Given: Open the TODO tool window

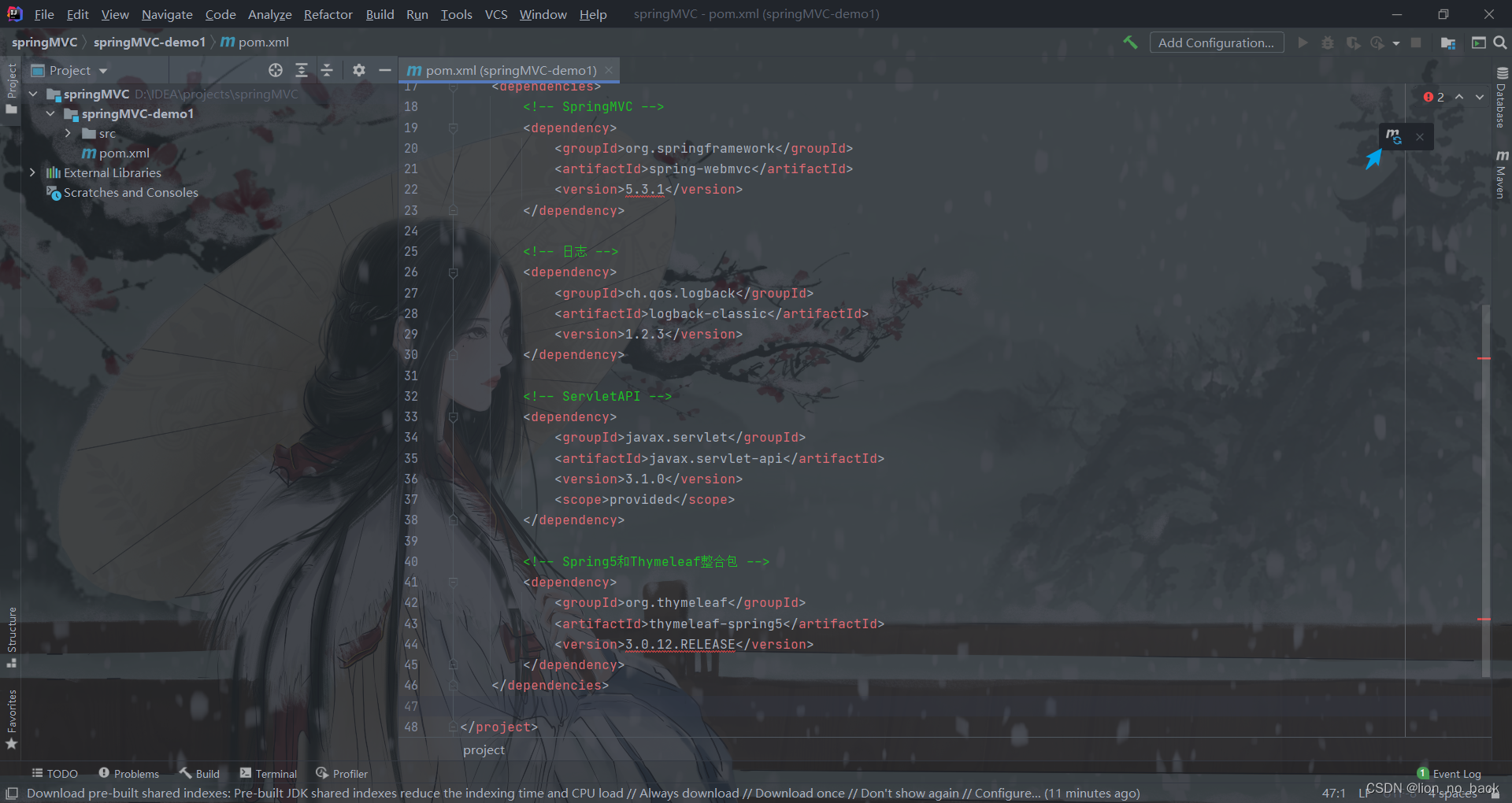Looking at the screenshot, I should coord(54,774).
